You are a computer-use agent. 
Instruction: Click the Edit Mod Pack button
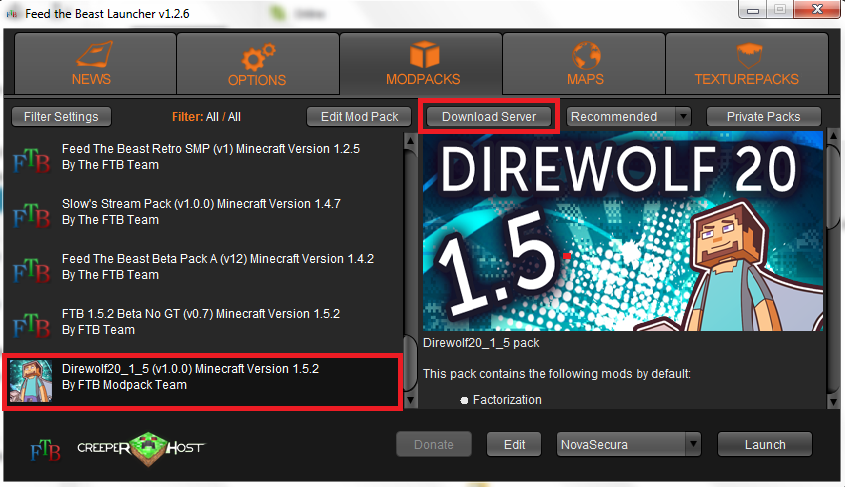coord(359,117)
